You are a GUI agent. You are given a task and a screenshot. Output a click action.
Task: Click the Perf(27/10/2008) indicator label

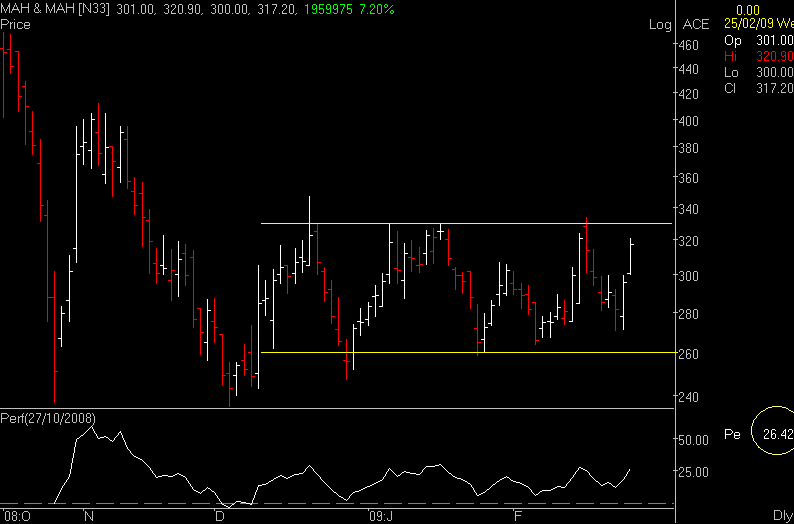click(48, 419)
